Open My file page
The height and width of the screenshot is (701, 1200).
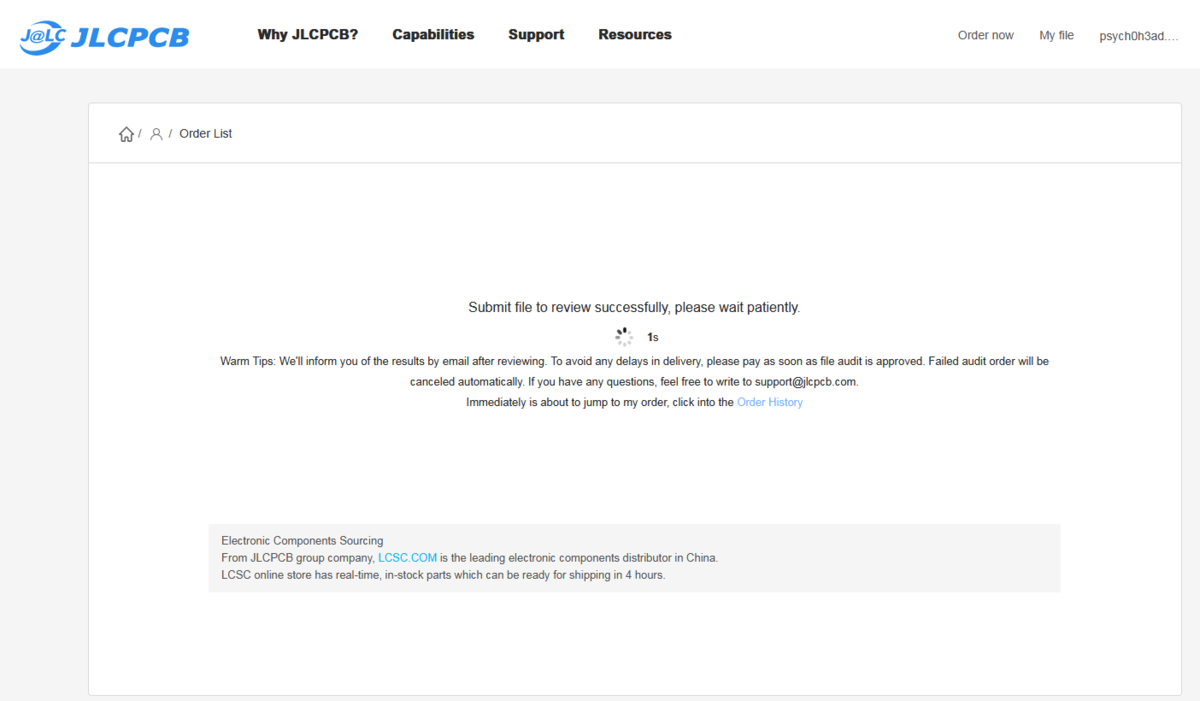coord(1056,35)
